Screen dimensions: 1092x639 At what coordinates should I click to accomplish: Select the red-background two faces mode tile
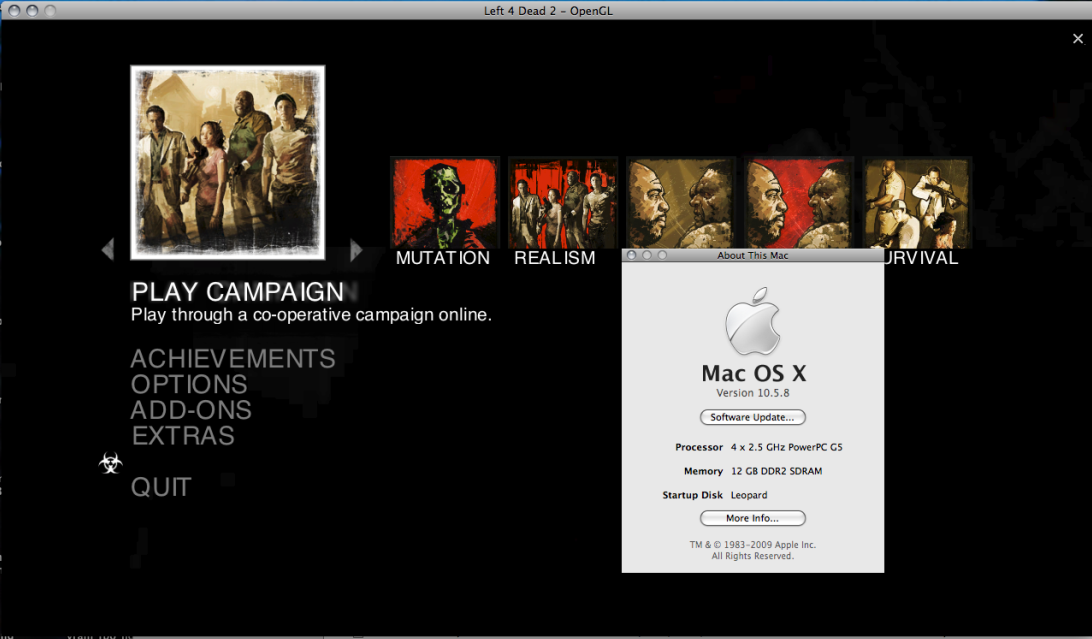pyautogui.click(x=799, y=203)
